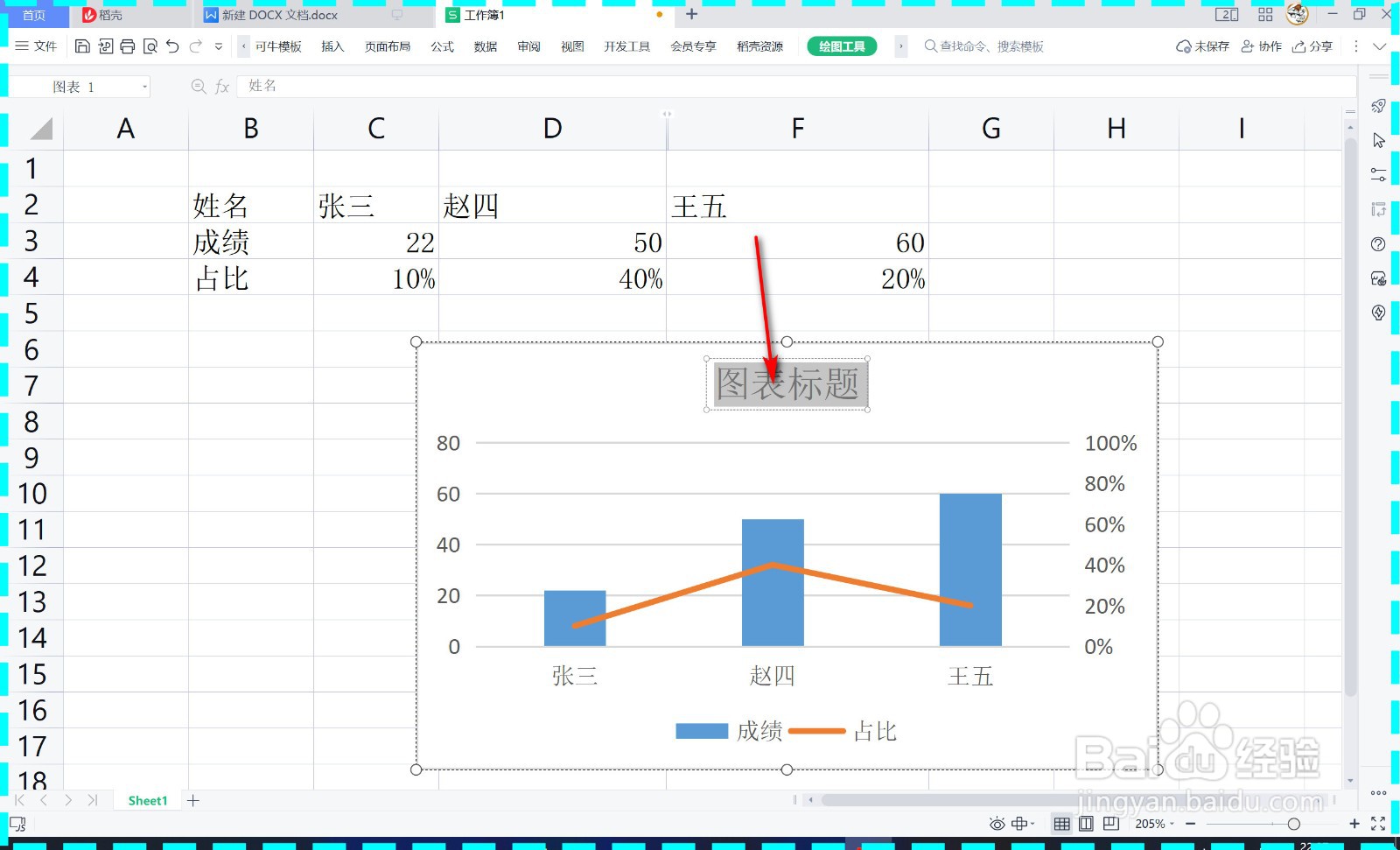Image resolution: width=1400 pixels, height=850 pixels.
Task: Switch to the 数据 ribbon tab
Action: pos(485,46)
